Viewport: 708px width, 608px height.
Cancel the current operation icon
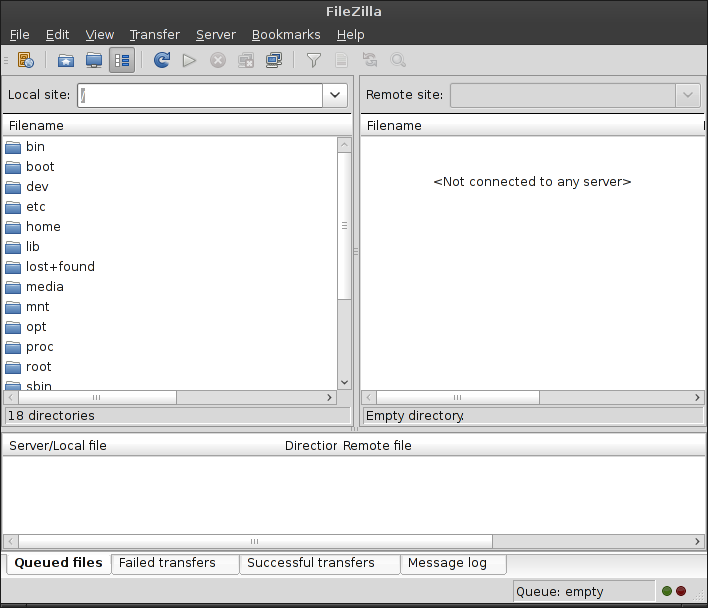218,60
